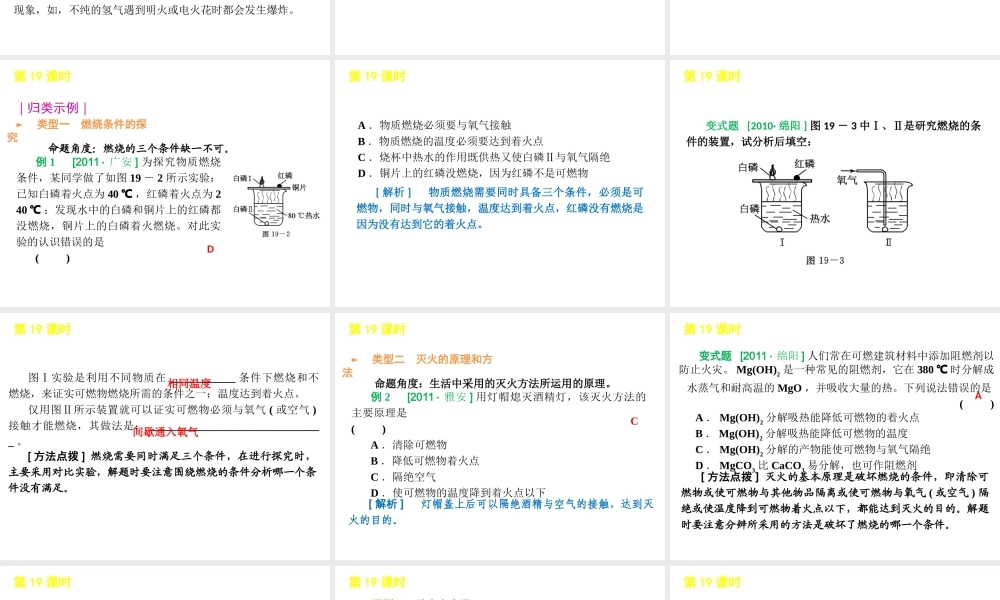Select the slide about Mg(OH)₂ 阻燃剂
The image size is (1000, 600).
coord(835,437)
